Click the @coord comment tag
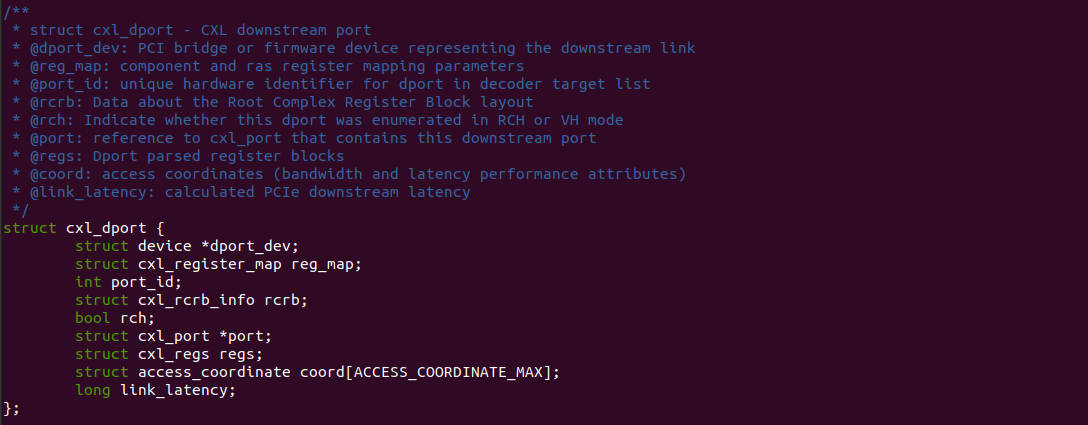 pyautogui.click(x=45, y=174)
